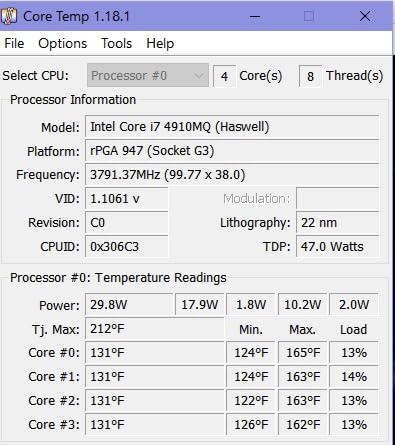Click the 1.8W power reading
The height and width of the screenshot is (445, 395).
[251, 304]
